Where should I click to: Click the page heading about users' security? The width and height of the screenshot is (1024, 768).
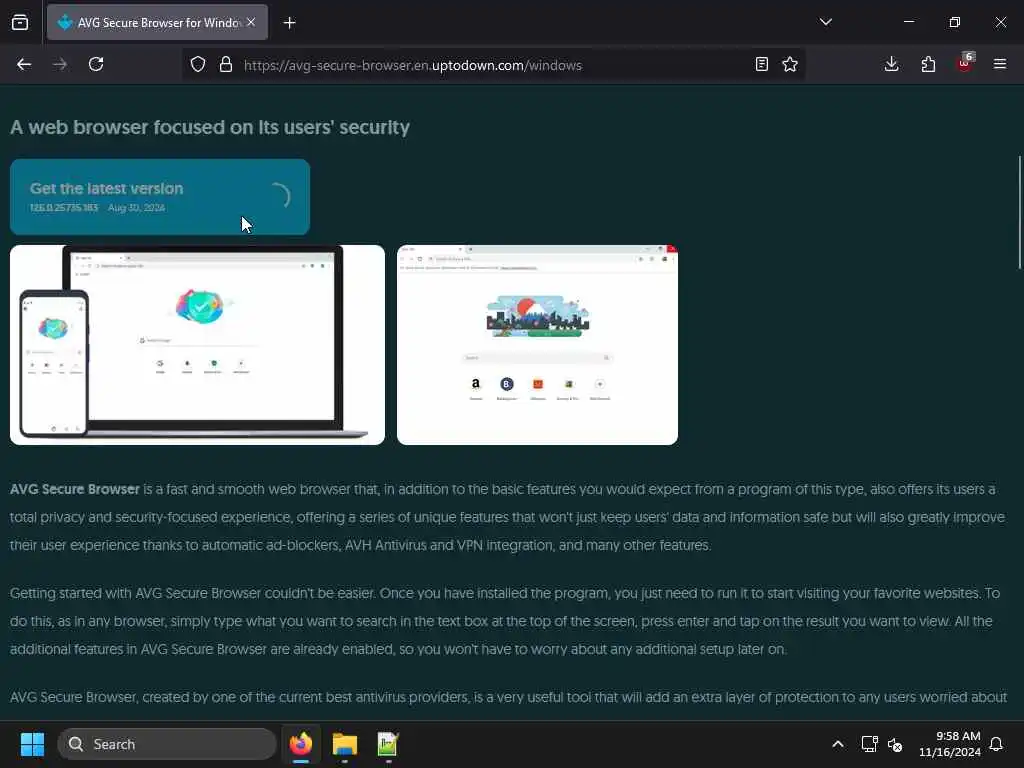(x=210, y=127)
